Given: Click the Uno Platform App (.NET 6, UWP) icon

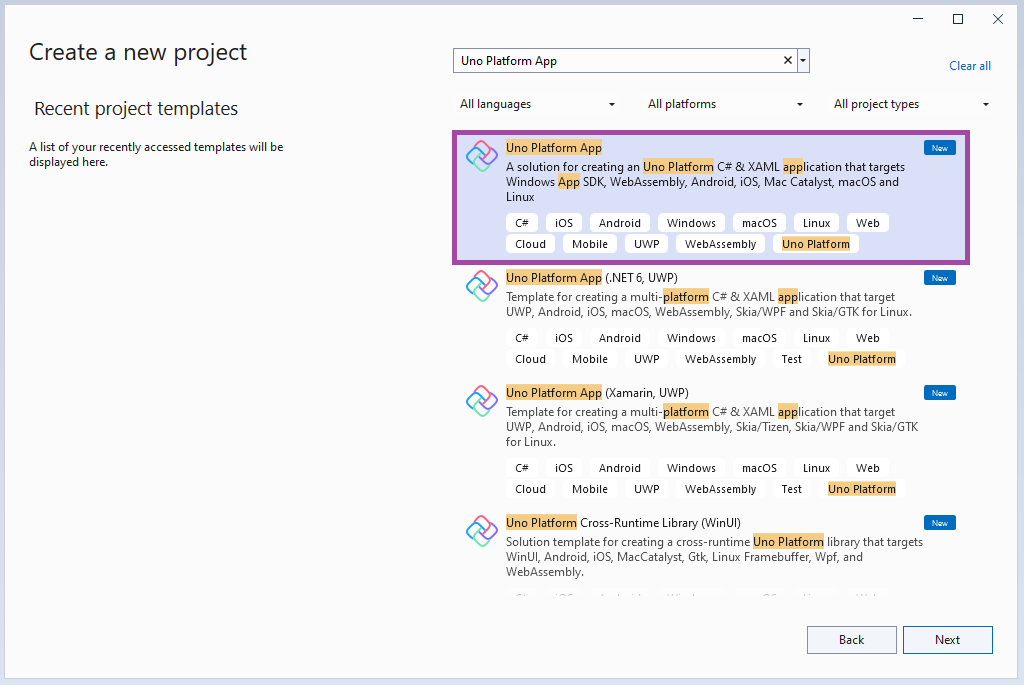Looking at the screenshot, I should point(482,287).
